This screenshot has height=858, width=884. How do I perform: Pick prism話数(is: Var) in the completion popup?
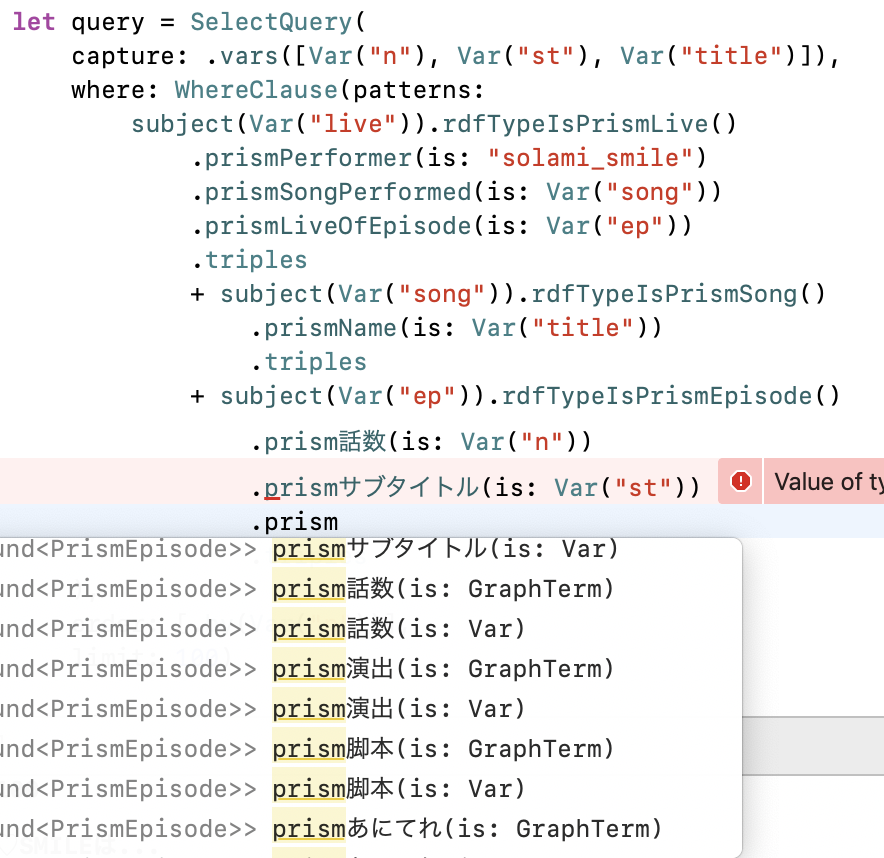coord(398,629)
